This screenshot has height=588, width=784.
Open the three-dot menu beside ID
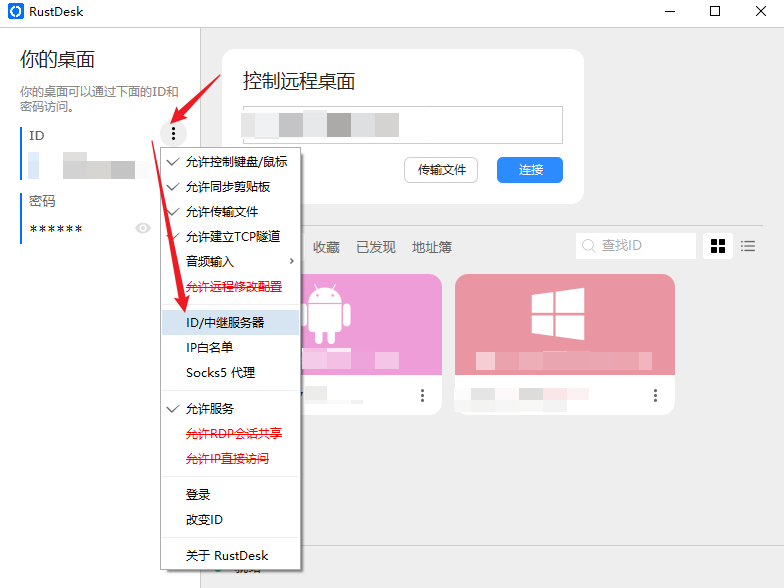(x=174, y=134)
